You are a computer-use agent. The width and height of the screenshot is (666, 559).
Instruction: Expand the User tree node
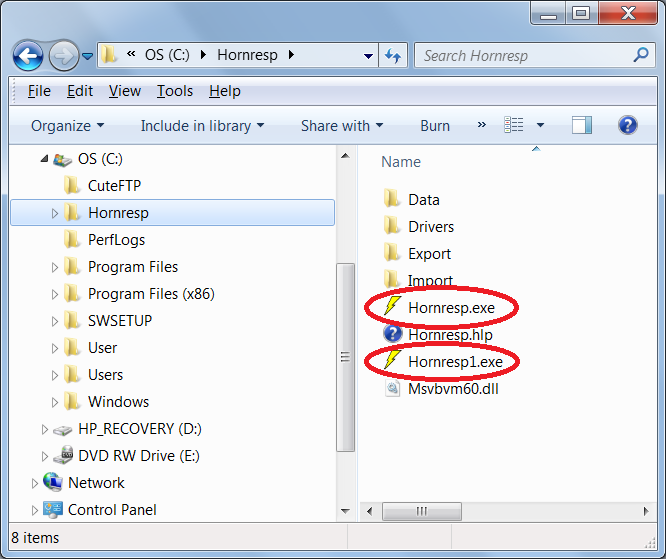point(55,348)
